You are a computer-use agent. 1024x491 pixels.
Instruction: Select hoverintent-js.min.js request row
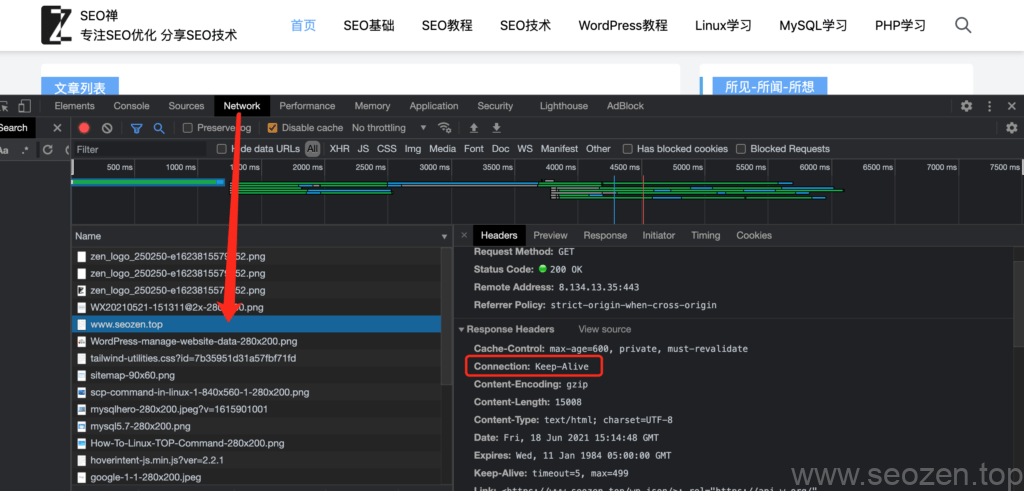pos(257,460)
